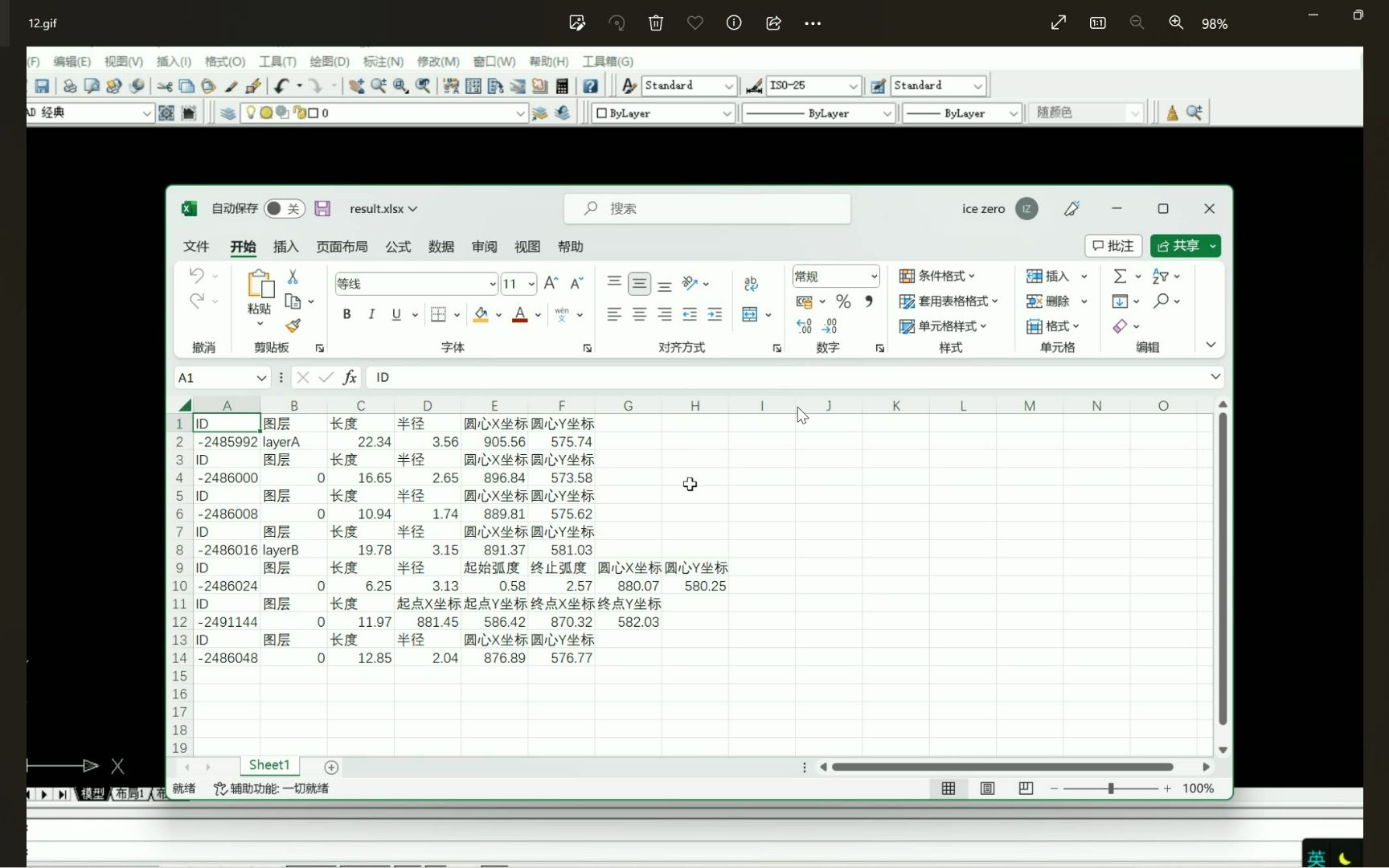Click the Increase Indent icon
This screenshot has width=1389, height=868.
coord(715,314)
